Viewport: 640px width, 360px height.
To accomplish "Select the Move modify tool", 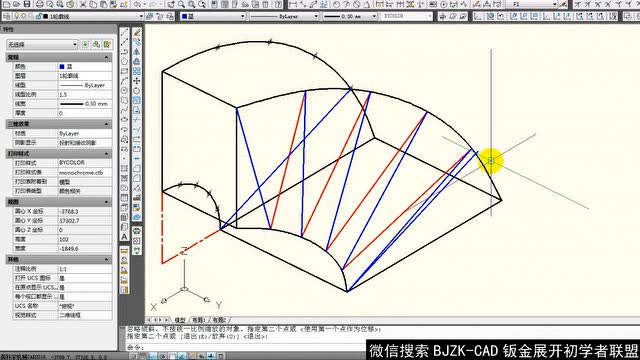I will [x=137, y=81].
